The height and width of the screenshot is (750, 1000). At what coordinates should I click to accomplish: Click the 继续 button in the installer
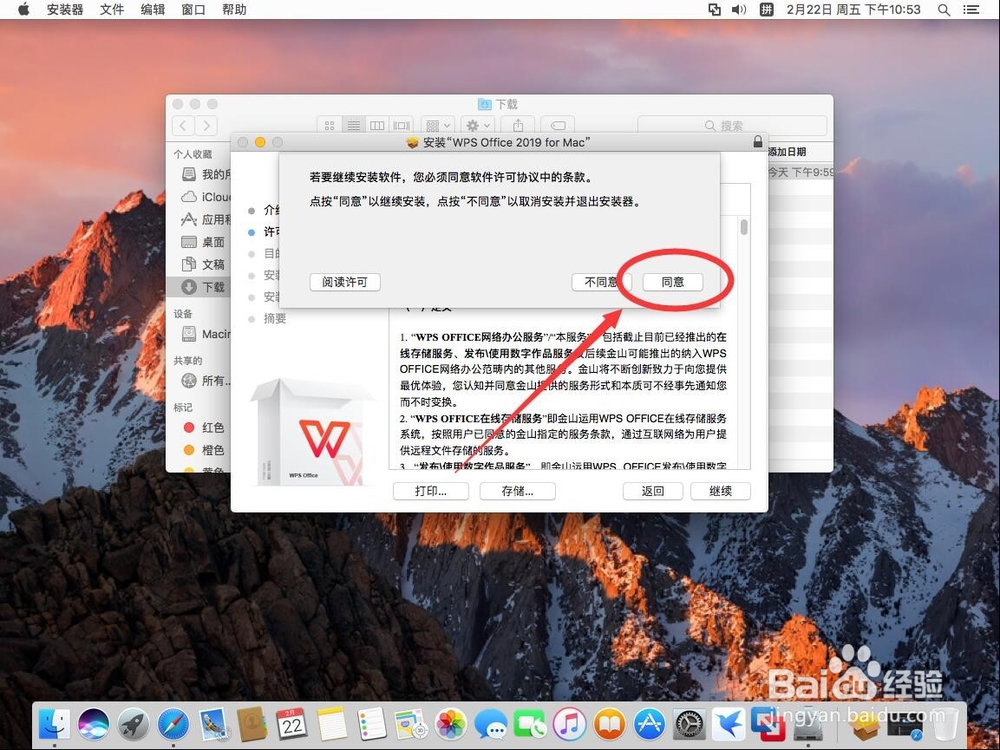tap(721, 491)
